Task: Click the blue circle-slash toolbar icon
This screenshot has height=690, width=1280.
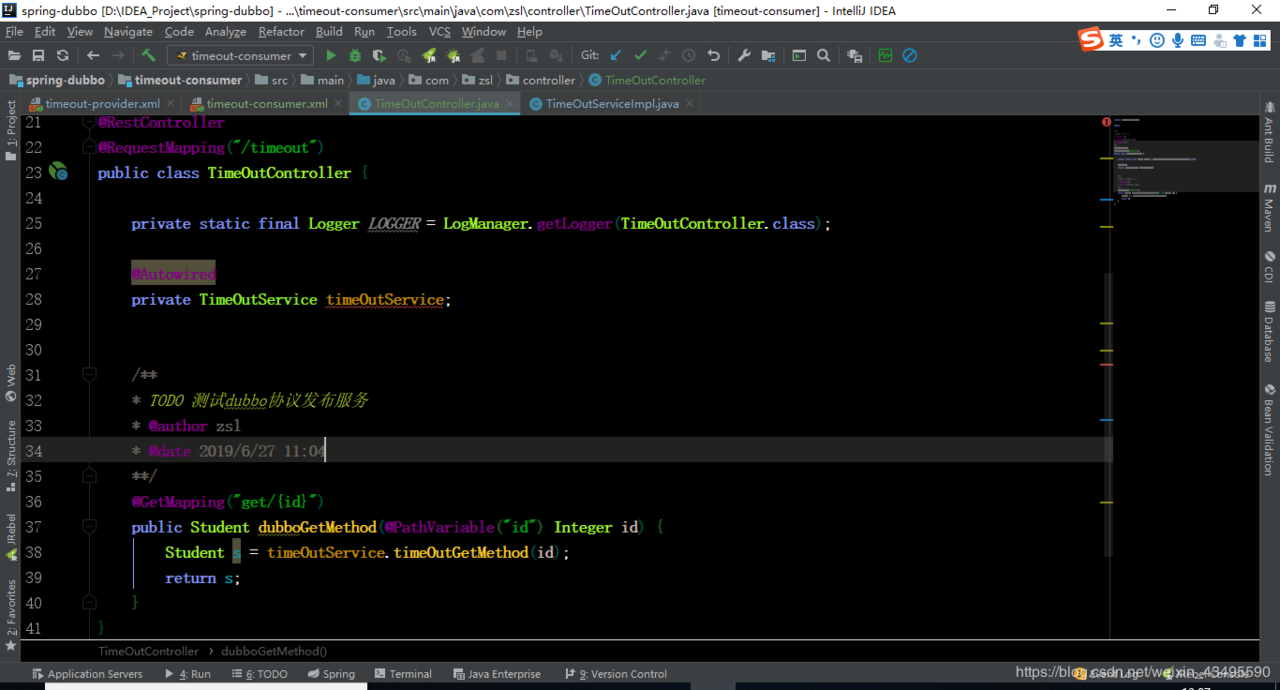Action: point(910,56)
